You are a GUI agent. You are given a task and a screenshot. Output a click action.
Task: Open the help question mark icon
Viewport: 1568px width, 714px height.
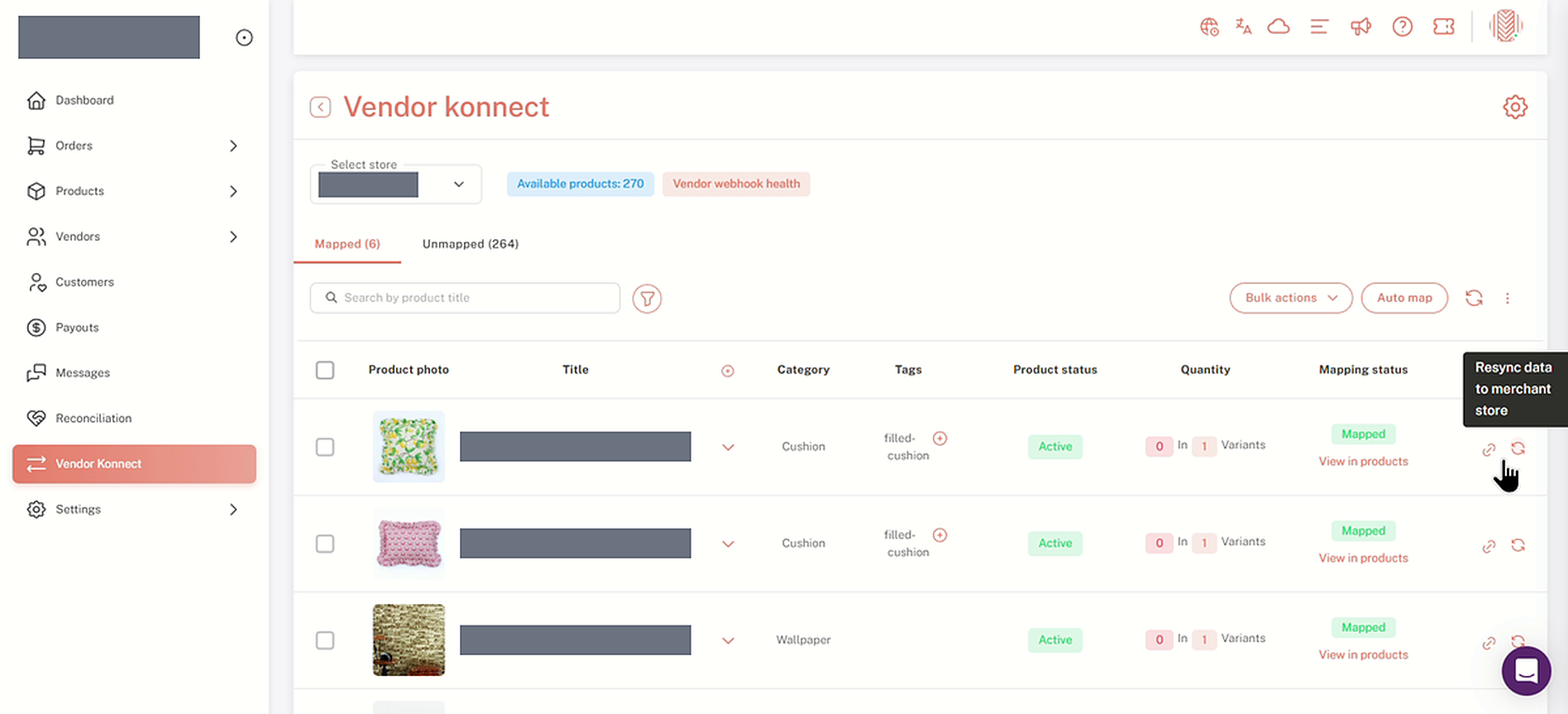1402,26
